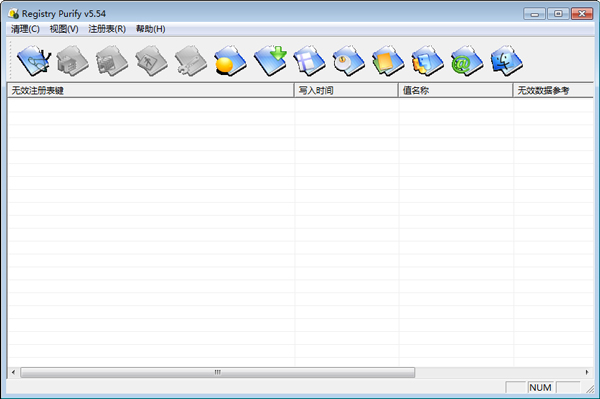Sort by the 值名称 column header

(x=456, y=90)
